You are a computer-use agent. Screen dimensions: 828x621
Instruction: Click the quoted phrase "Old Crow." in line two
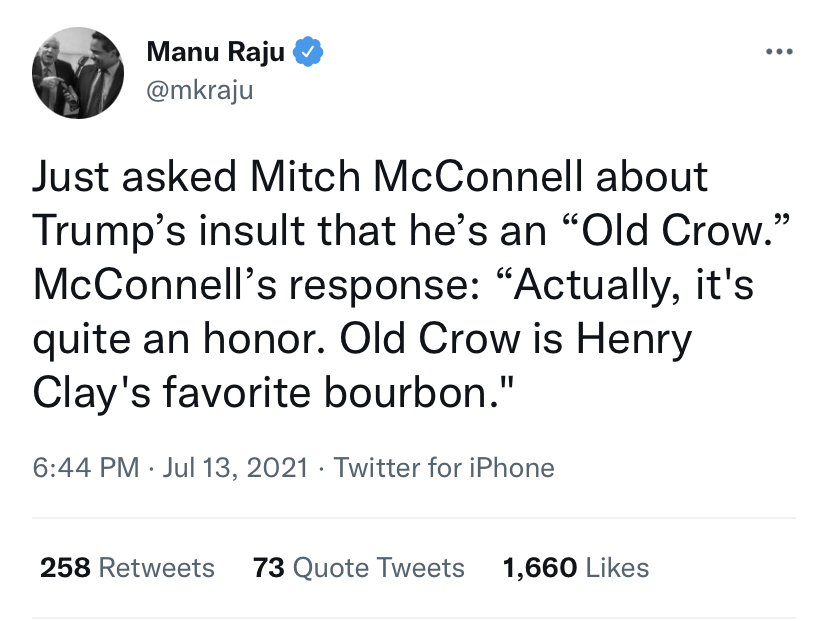tap(678, 230)
